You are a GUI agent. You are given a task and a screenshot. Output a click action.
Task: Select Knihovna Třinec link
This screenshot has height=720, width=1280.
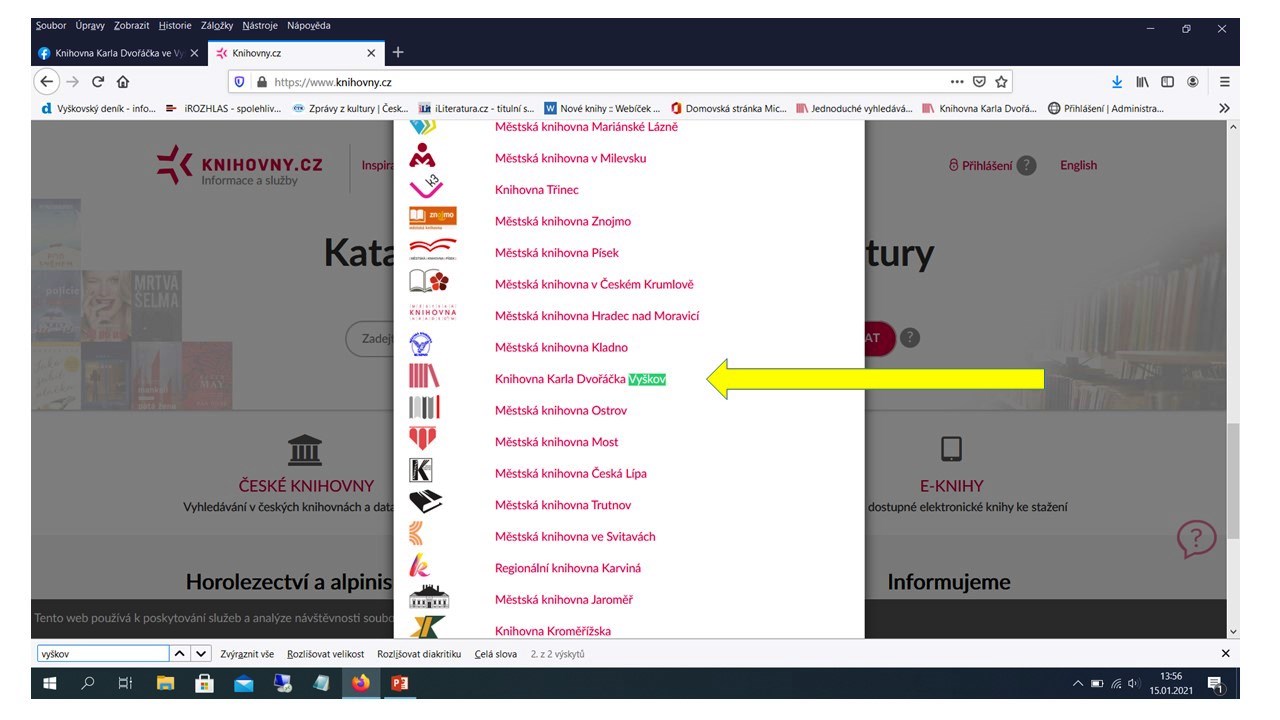click(537, 189)
